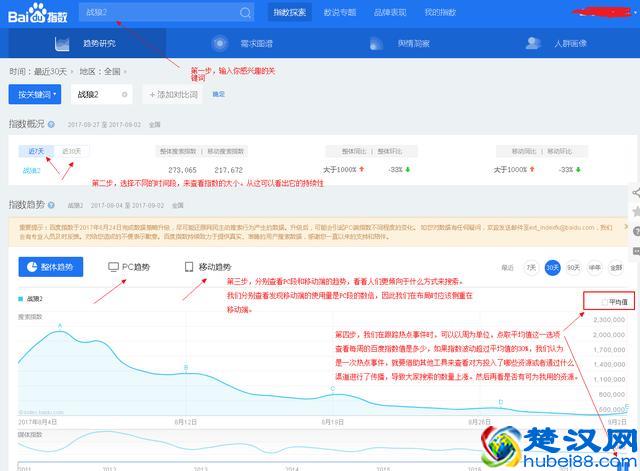Click the feedback icon on right sidebar

tap(636, 251)
